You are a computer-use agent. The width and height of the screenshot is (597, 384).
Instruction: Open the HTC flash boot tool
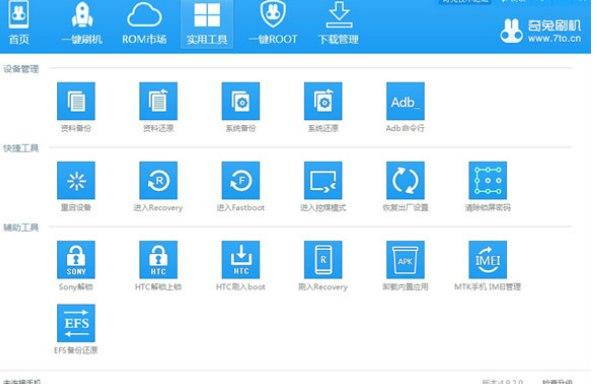(x=241, y=260)
